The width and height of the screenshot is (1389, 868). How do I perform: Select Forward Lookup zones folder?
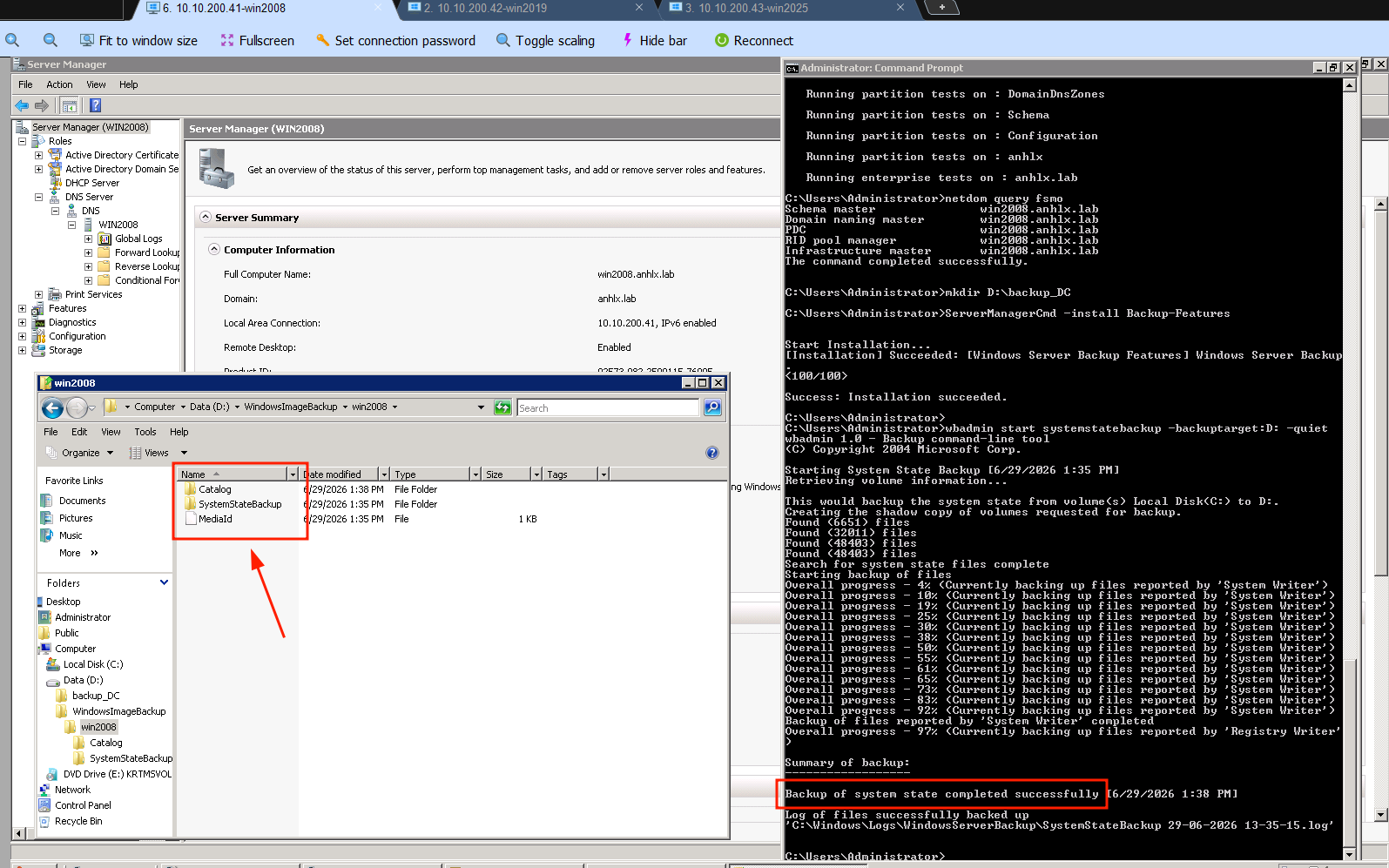pyautogui.click(x=147, y=252)
